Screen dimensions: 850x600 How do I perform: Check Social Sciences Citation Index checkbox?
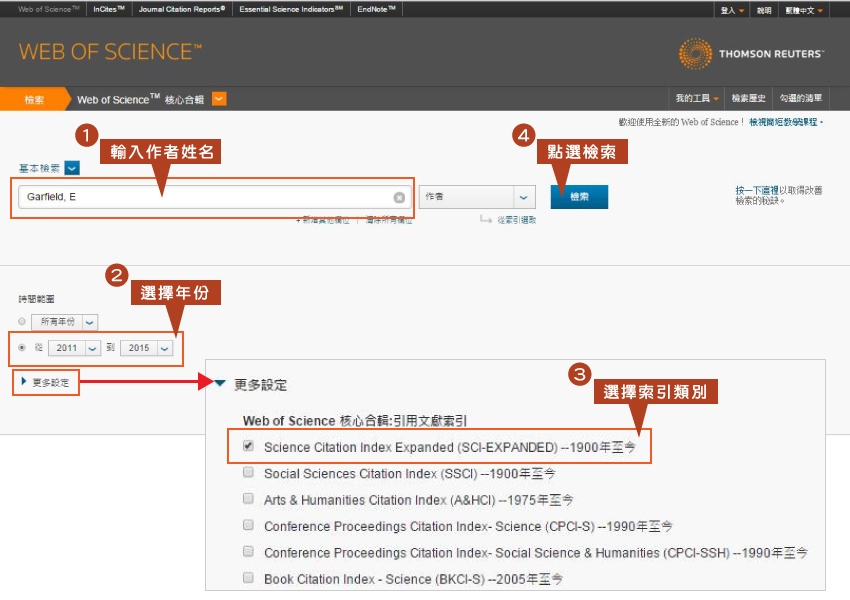point(248,472)
